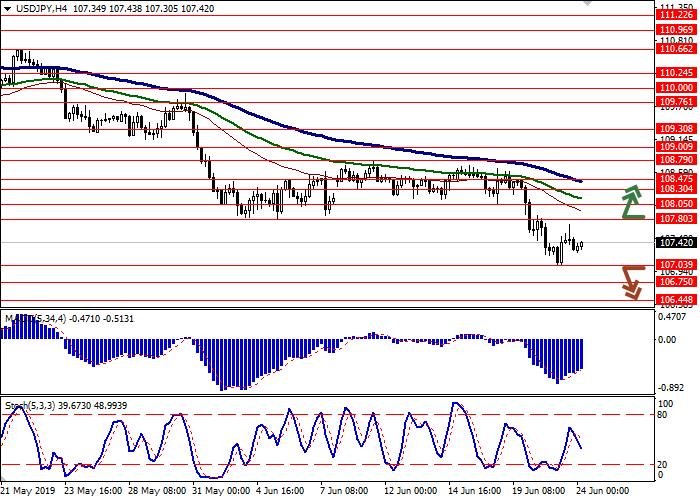Click the 109.308 price level label

coord(676,129)
